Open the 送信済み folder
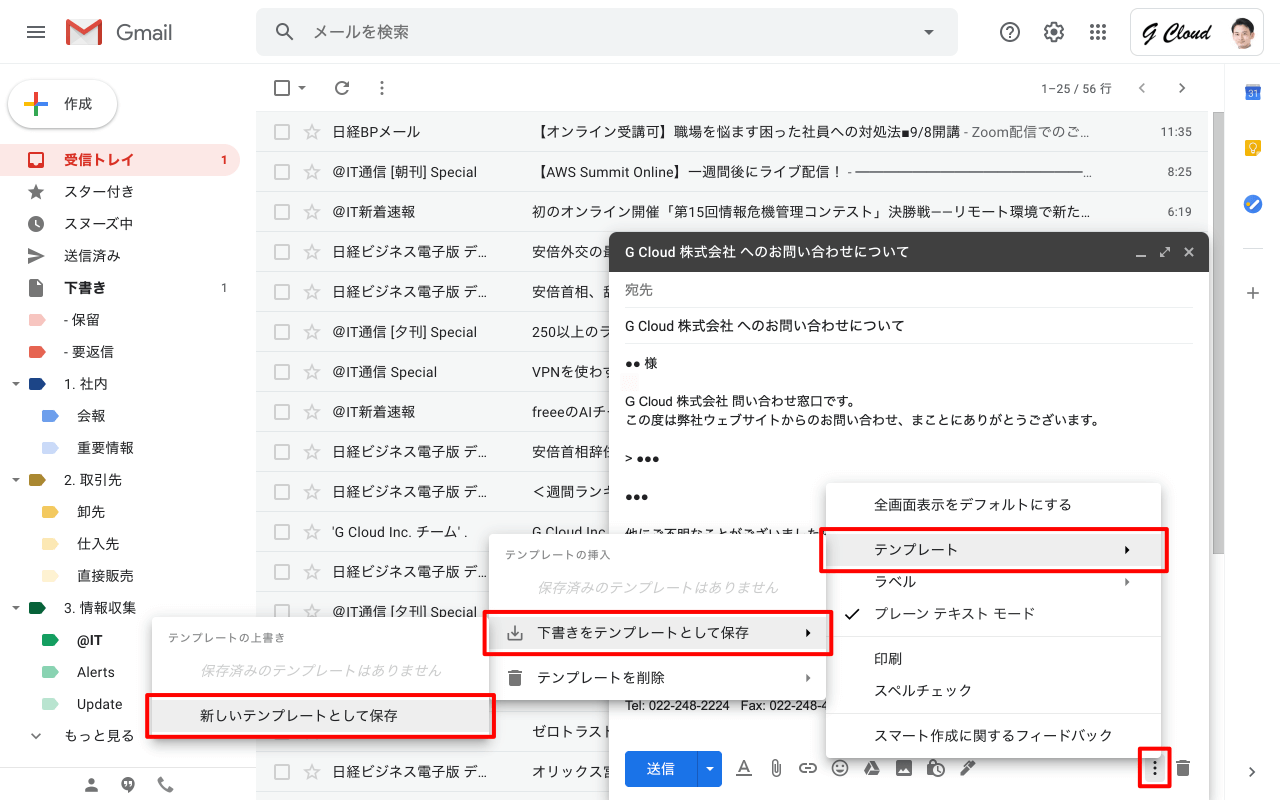This screenshot has height=800, width=1280. pos(120,256)
